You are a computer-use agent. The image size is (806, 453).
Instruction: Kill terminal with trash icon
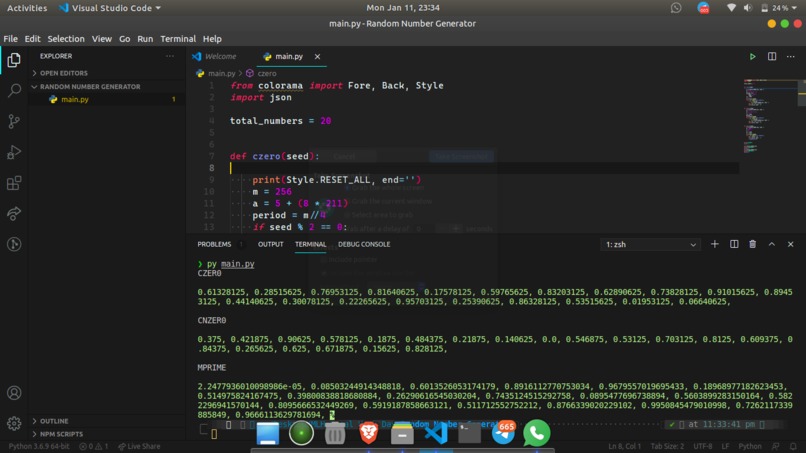(x=753, y=244)
